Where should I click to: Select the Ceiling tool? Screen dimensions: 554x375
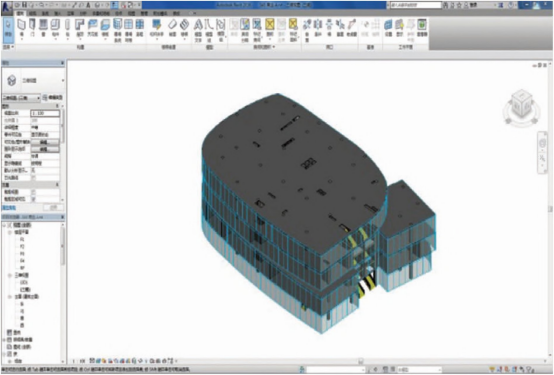pos(93,28)
